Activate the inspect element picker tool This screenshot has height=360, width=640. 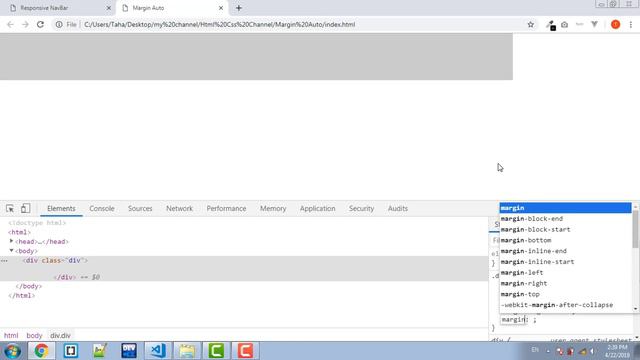10,209
